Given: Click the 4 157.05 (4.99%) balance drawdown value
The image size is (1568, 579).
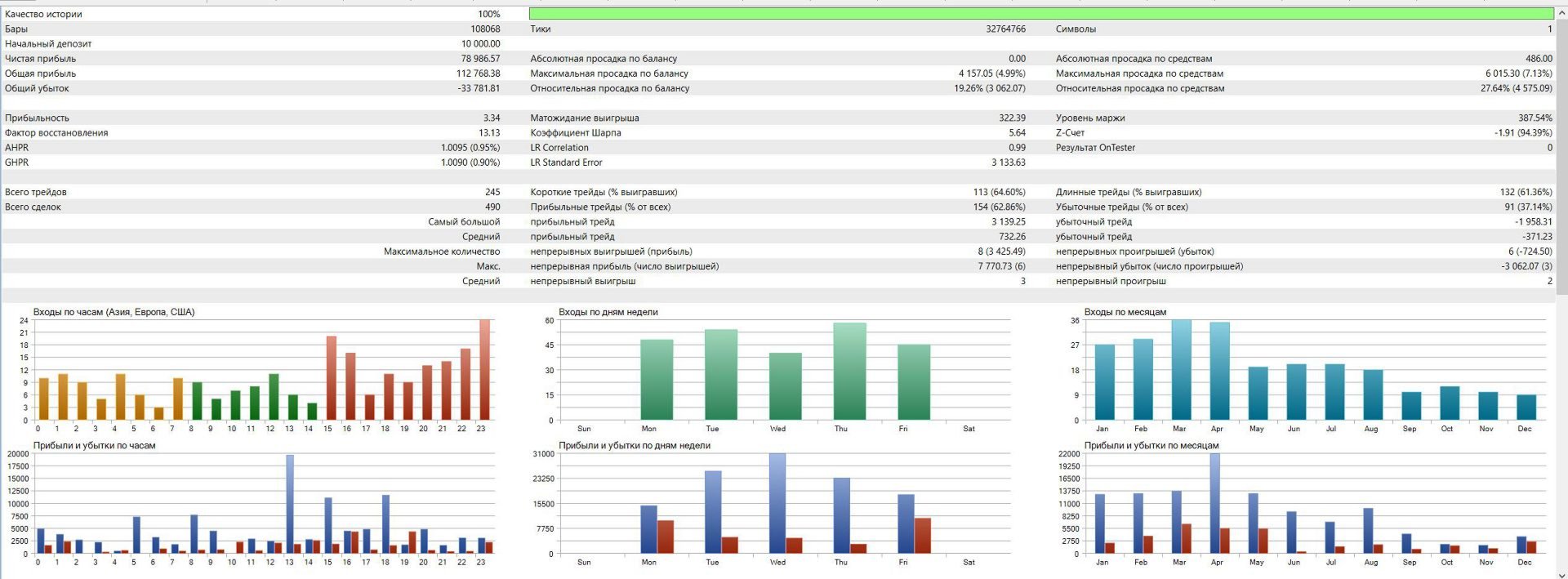Looking at the screenshot, I should [991, 73].
